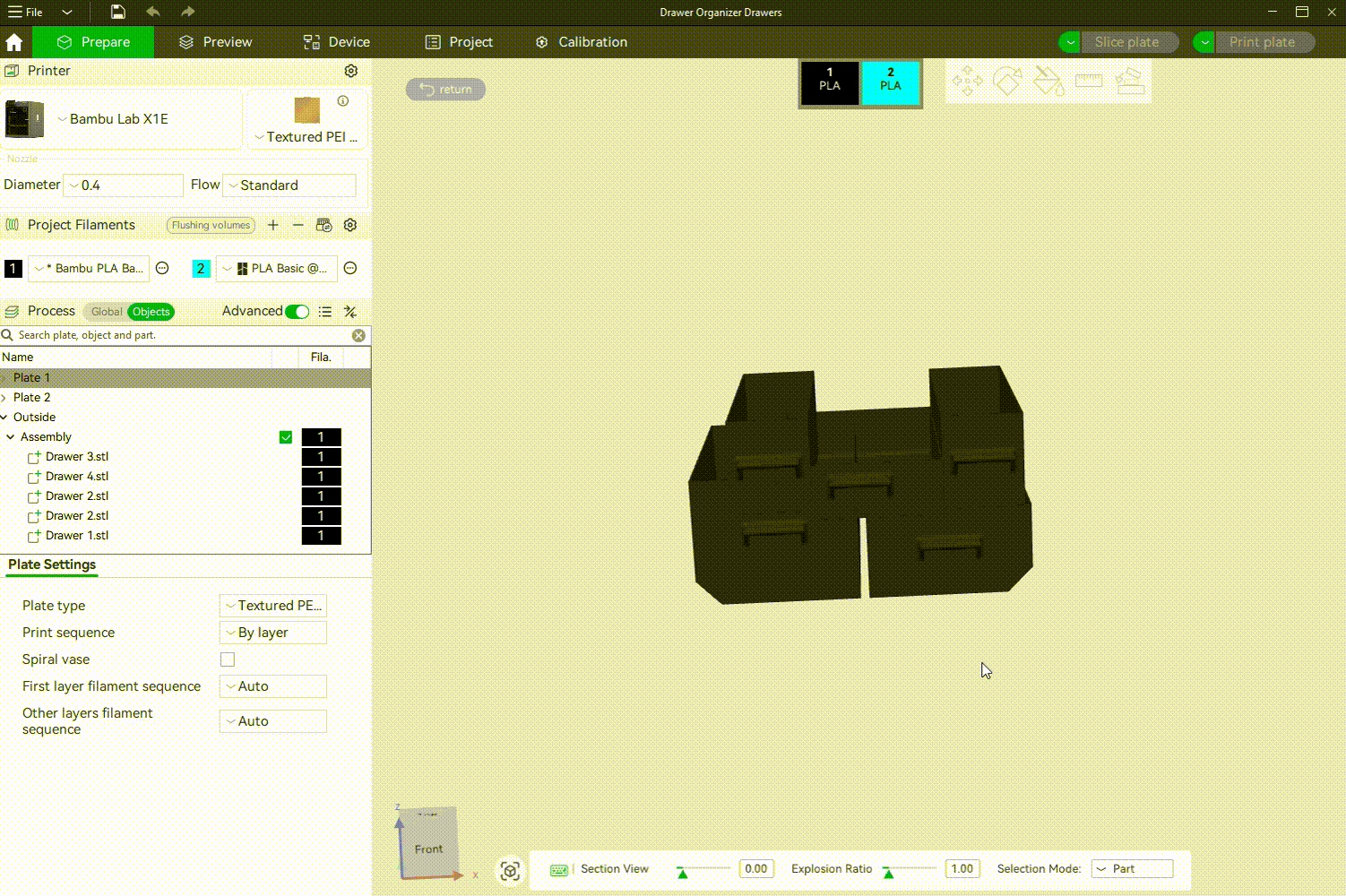Expand the Plate 2 tree item
Image resolution: width=1346 pixels, height=896 pixels.
tap(4, 398)
